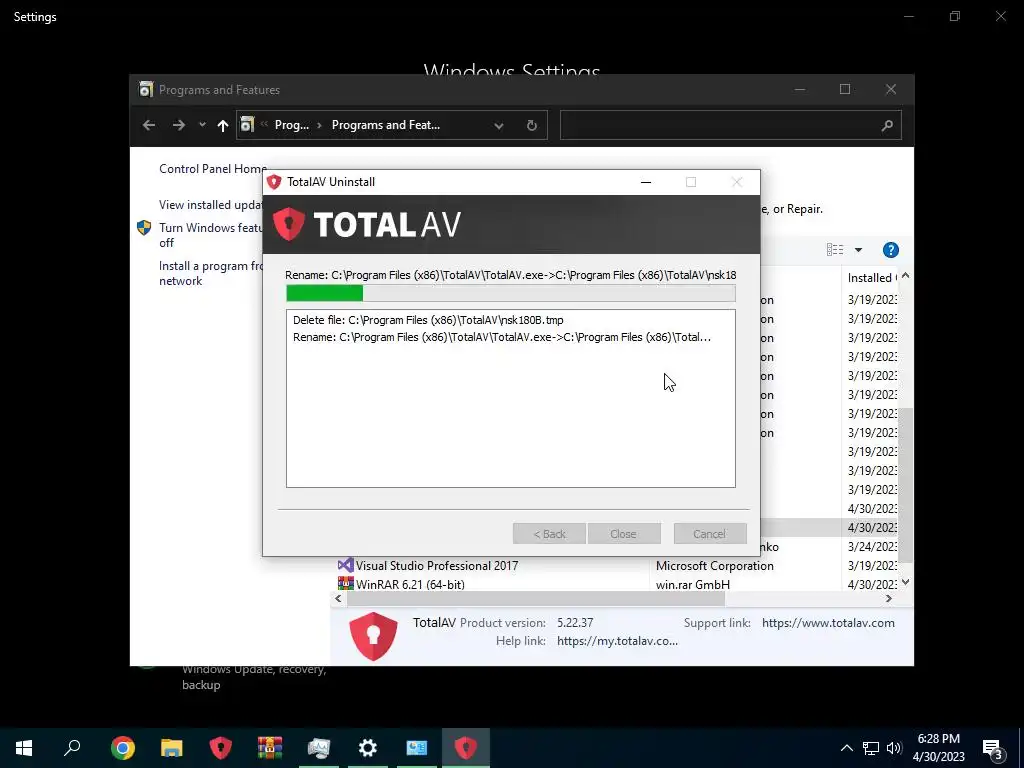This screenshot has height=768, width=1024.
Task: Click the TotalAV logo in uninstaller header
Action: click(x=366, y=224)
